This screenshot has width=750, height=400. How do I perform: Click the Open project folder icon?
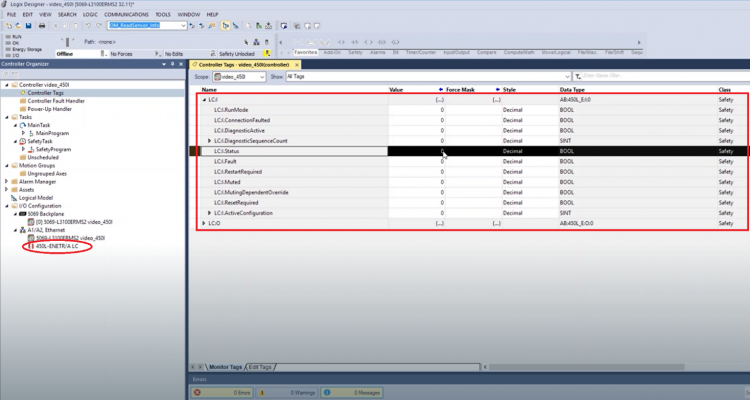click(x=18, y=25)
